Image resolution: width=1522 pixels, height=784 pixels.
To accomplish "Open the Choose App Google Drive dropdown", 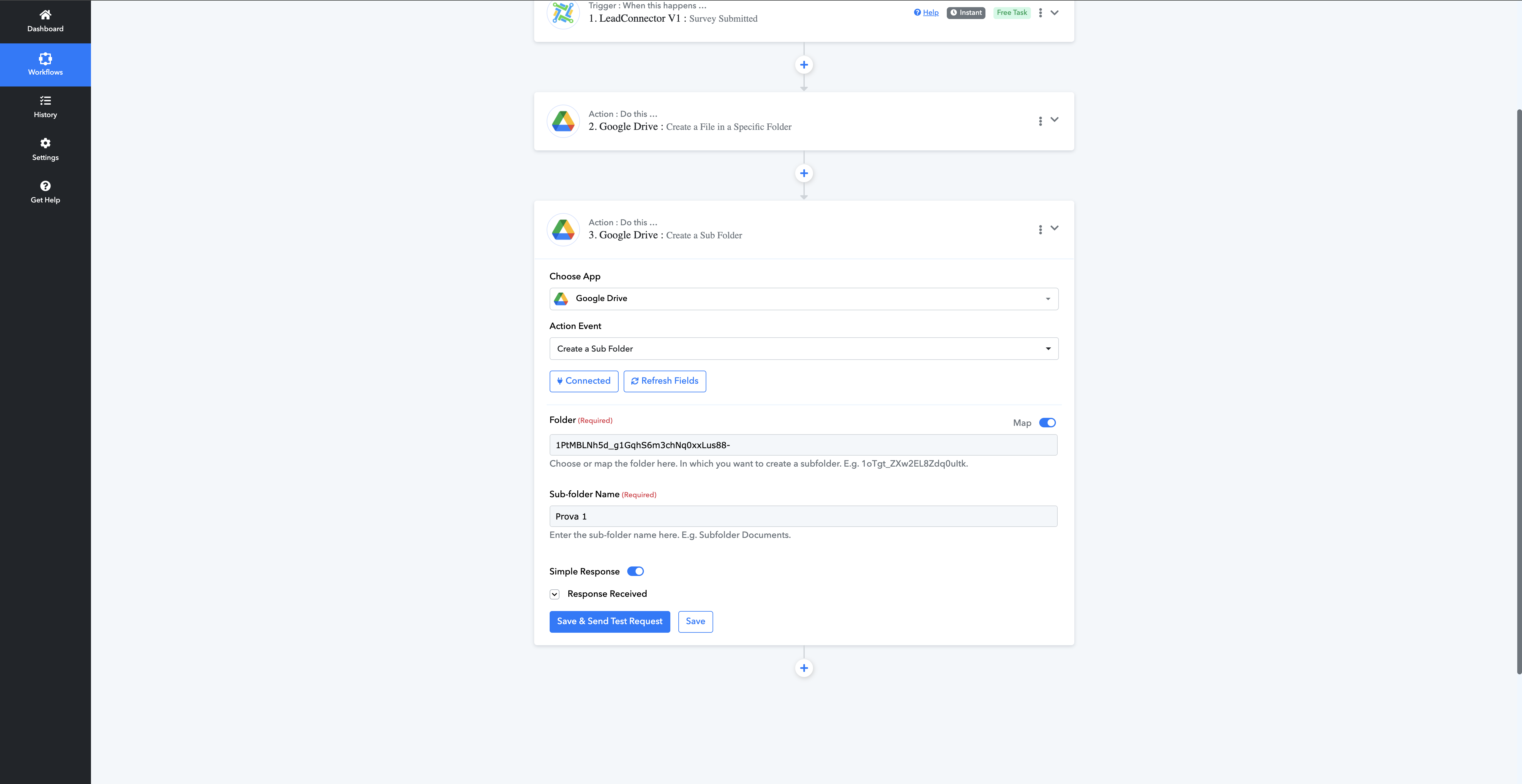I will (x=804, y=299).
